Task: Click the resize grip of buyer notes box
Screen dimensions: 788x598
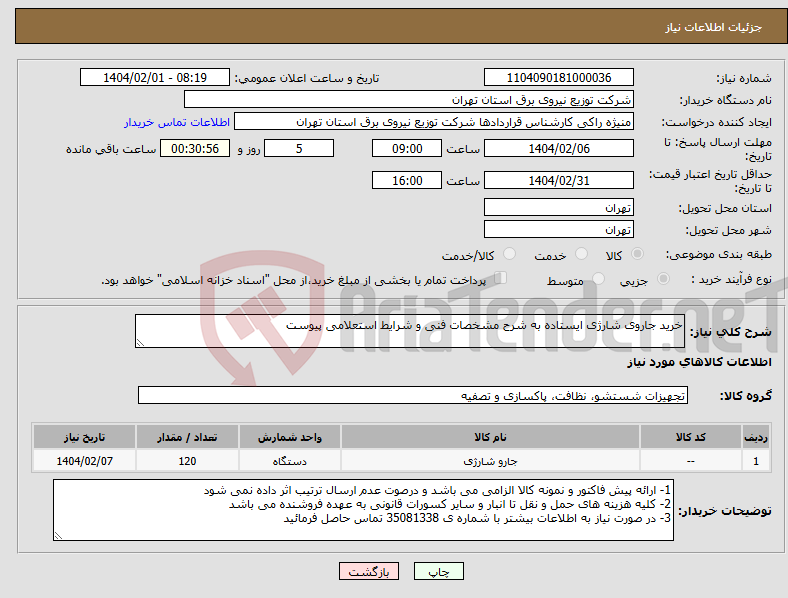Action: (58, 536)
